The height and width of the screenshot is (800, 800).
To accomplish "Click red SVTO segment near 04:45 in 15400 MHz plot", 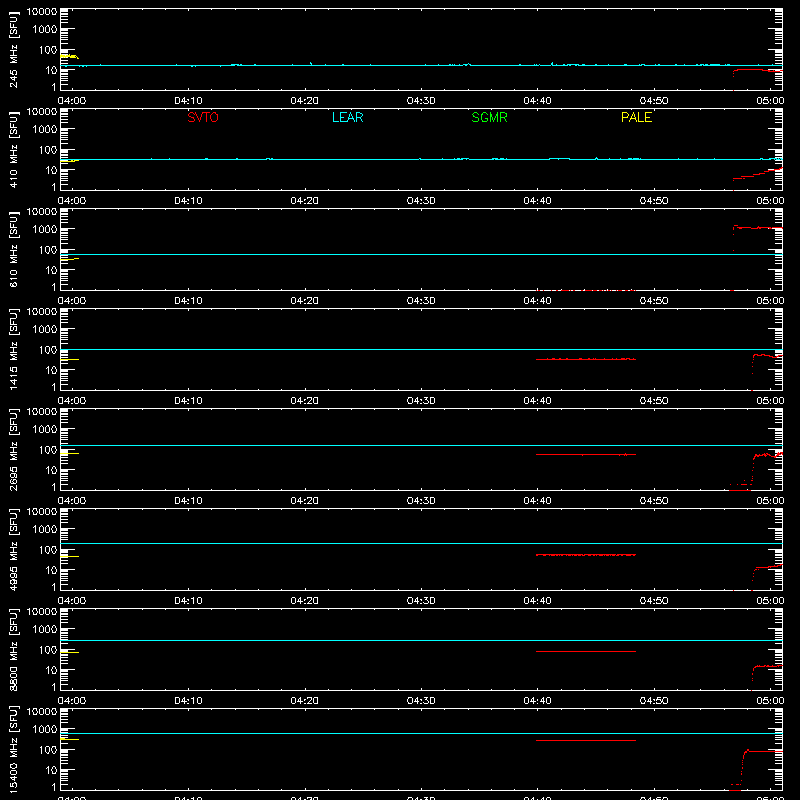I will click(x=586, y=740).
